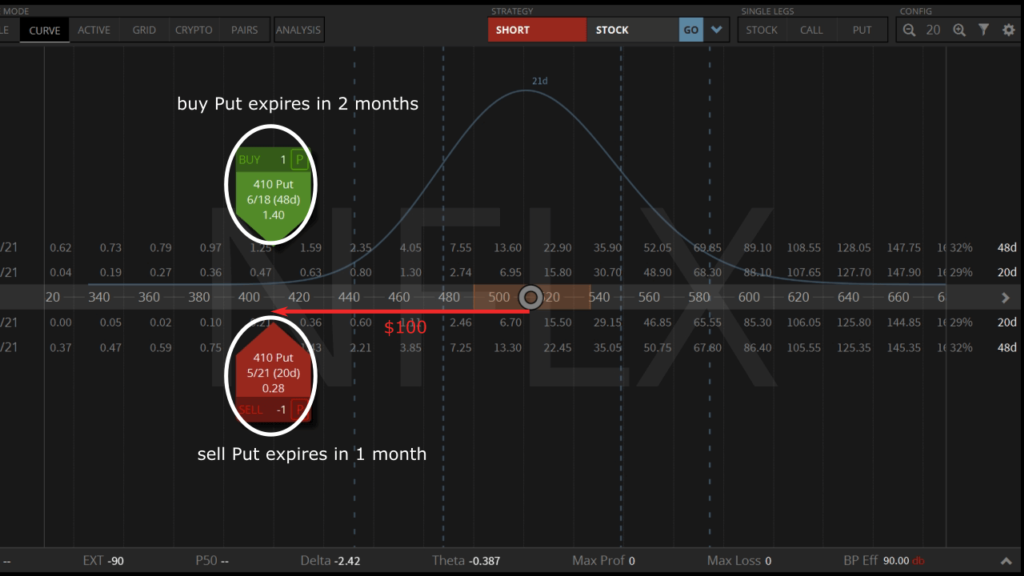Zoom in the strike range magnifier
This screenshot has height=576, width=1024.
(959, 30)
